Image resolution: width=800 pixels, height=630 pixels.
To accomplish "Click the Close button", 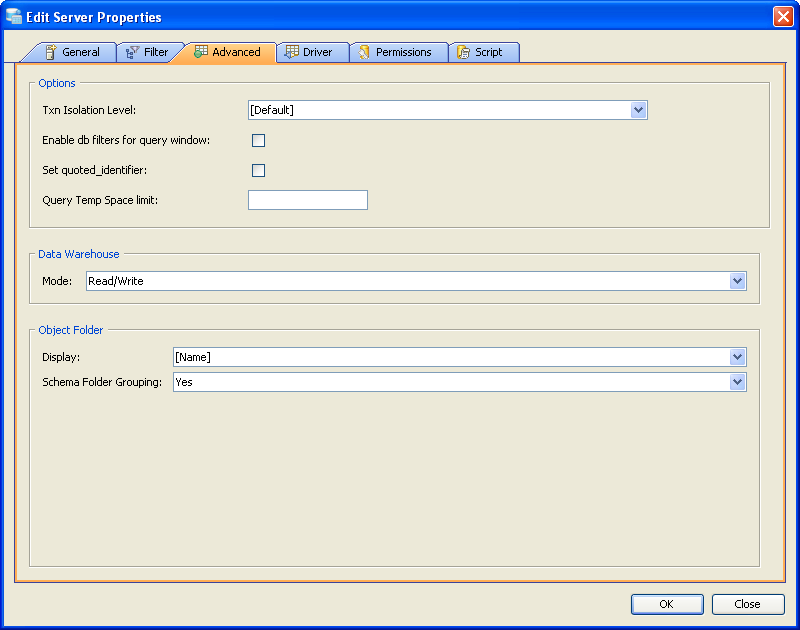I will (x=748, y=604).
